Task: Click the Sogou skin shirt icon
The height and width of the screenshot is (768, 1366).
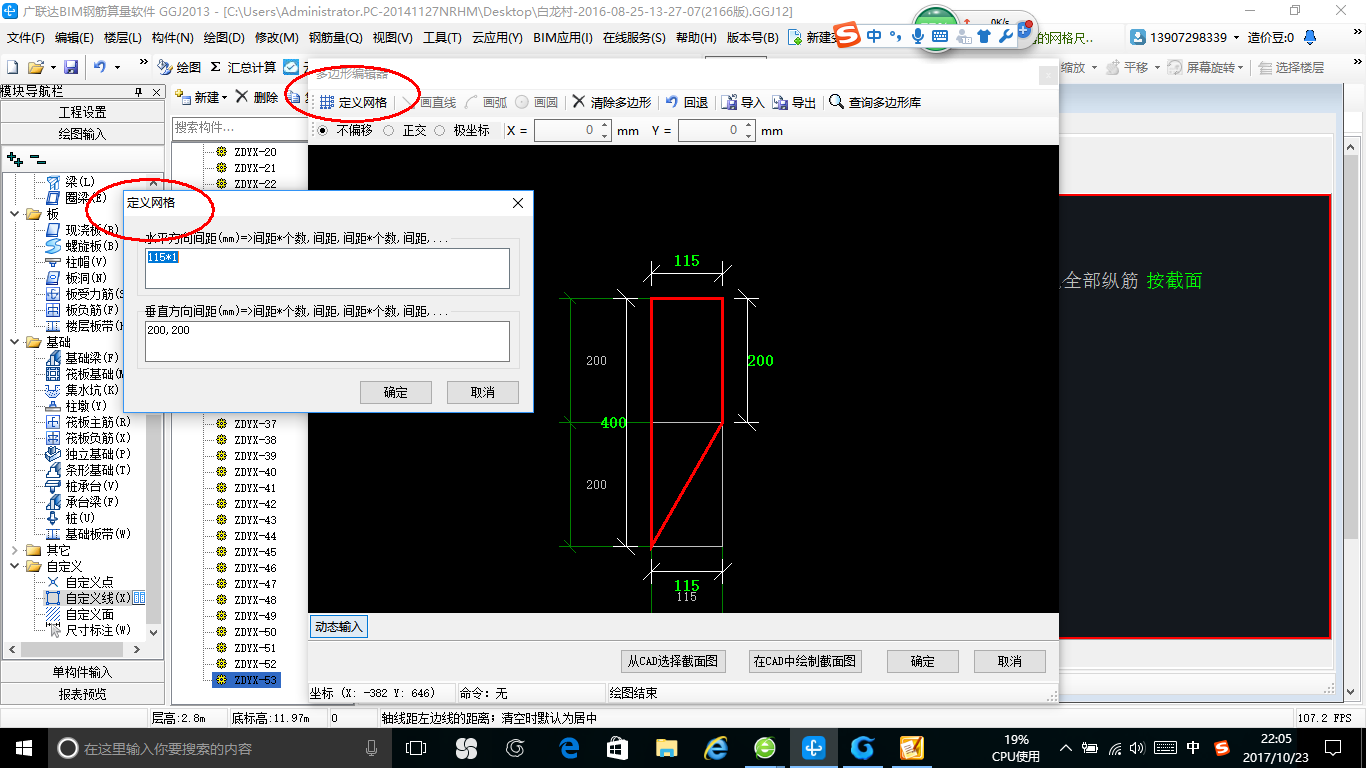Action: 984,36
